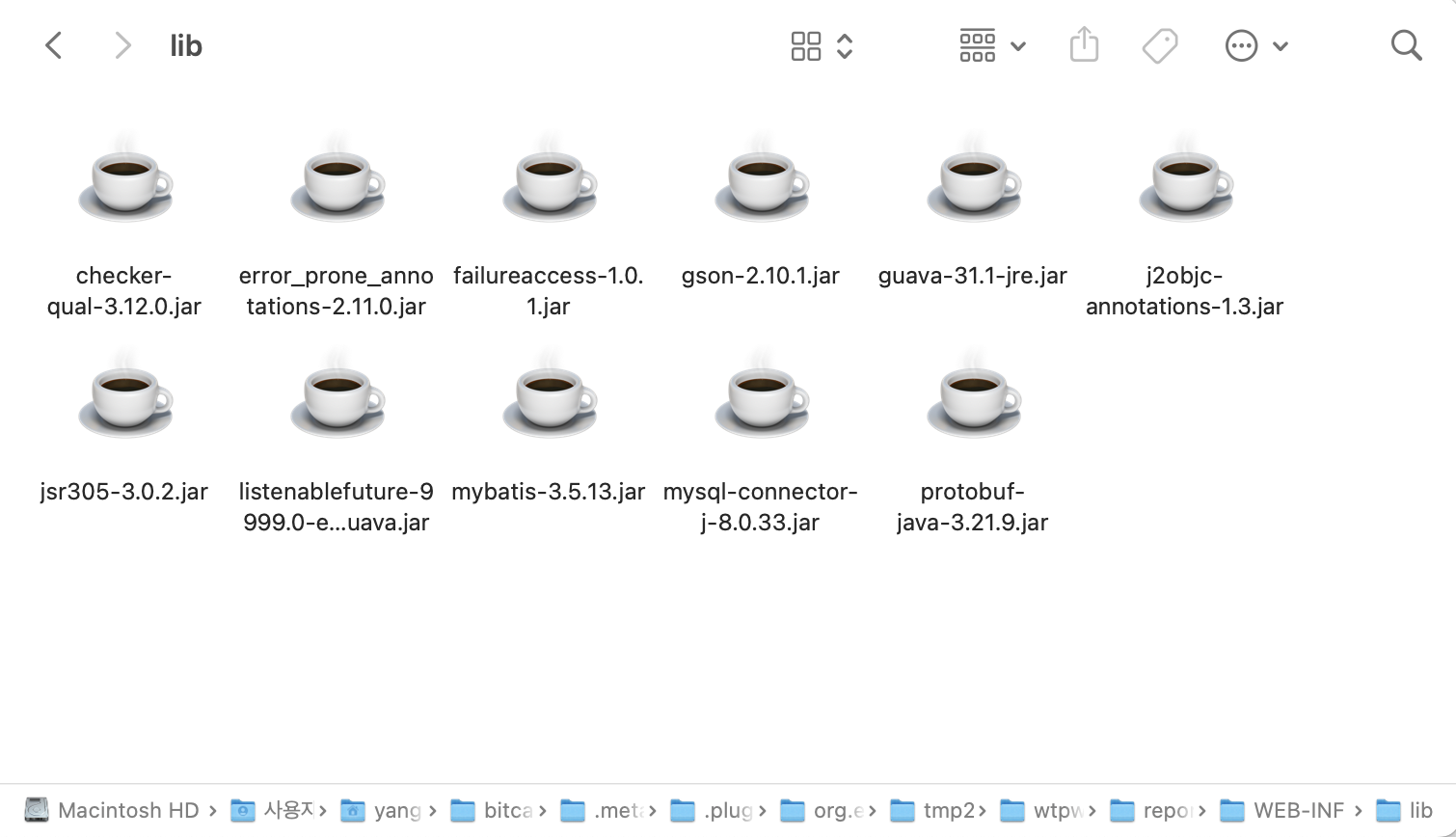Viewport: 1456px width, 837px height.
Task: Click the mysql-connector-j-8.0.33.jar file name
Action: click(x=761, y=507)
